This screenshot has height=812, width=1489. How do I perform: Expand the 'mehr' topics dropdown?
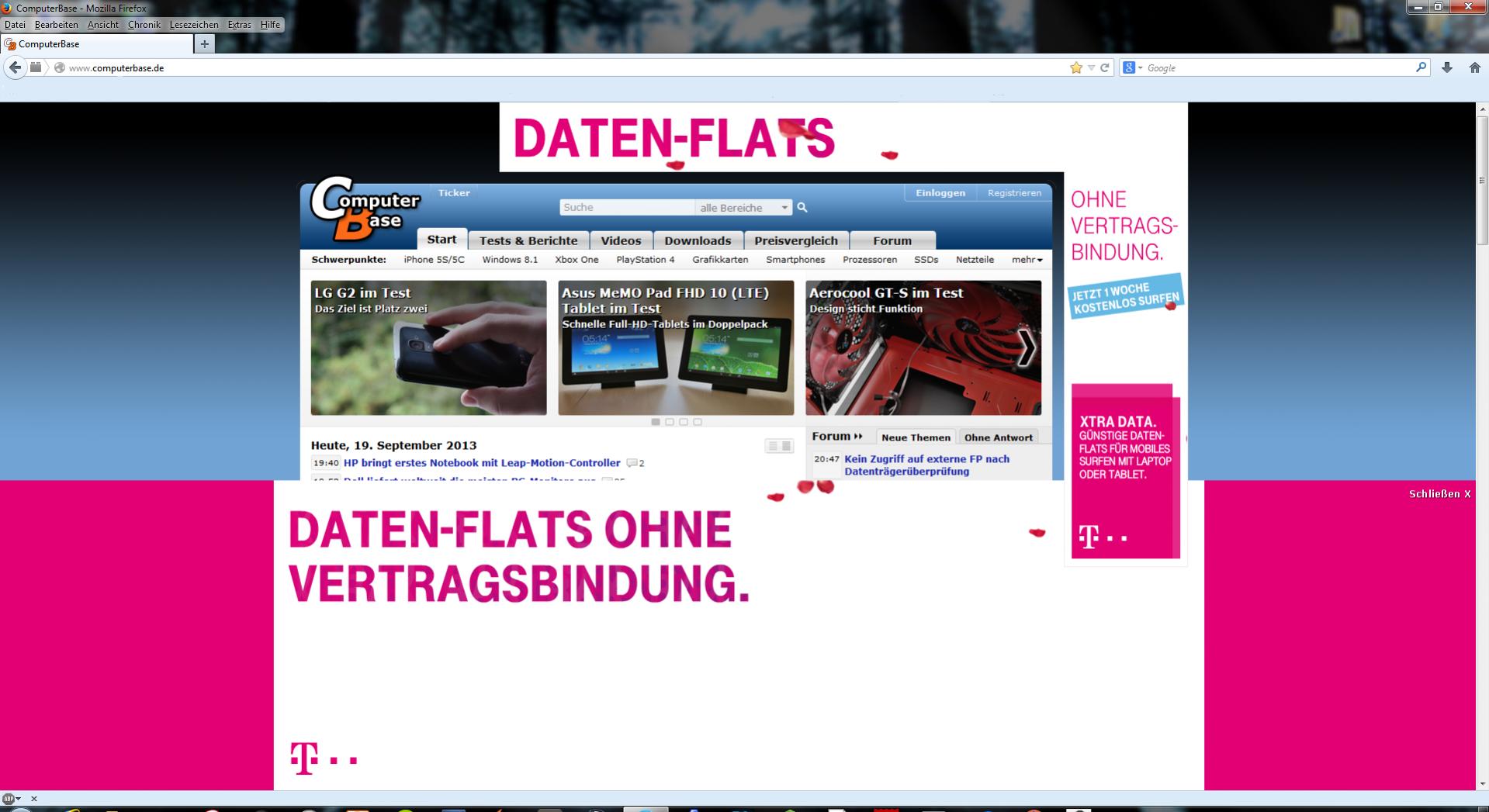coord(1027,260)
